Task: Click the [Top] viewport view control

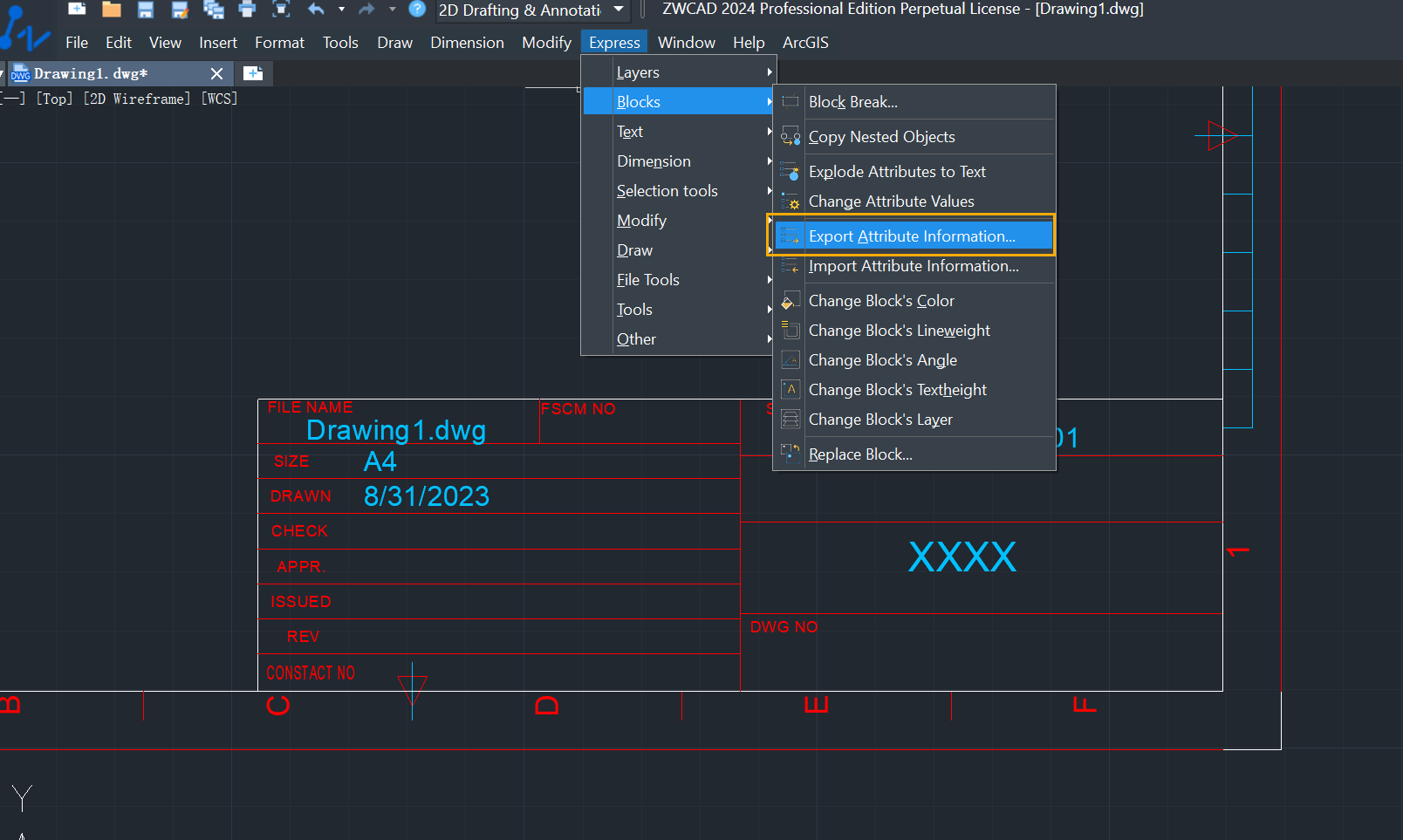Action: [54, 99]
